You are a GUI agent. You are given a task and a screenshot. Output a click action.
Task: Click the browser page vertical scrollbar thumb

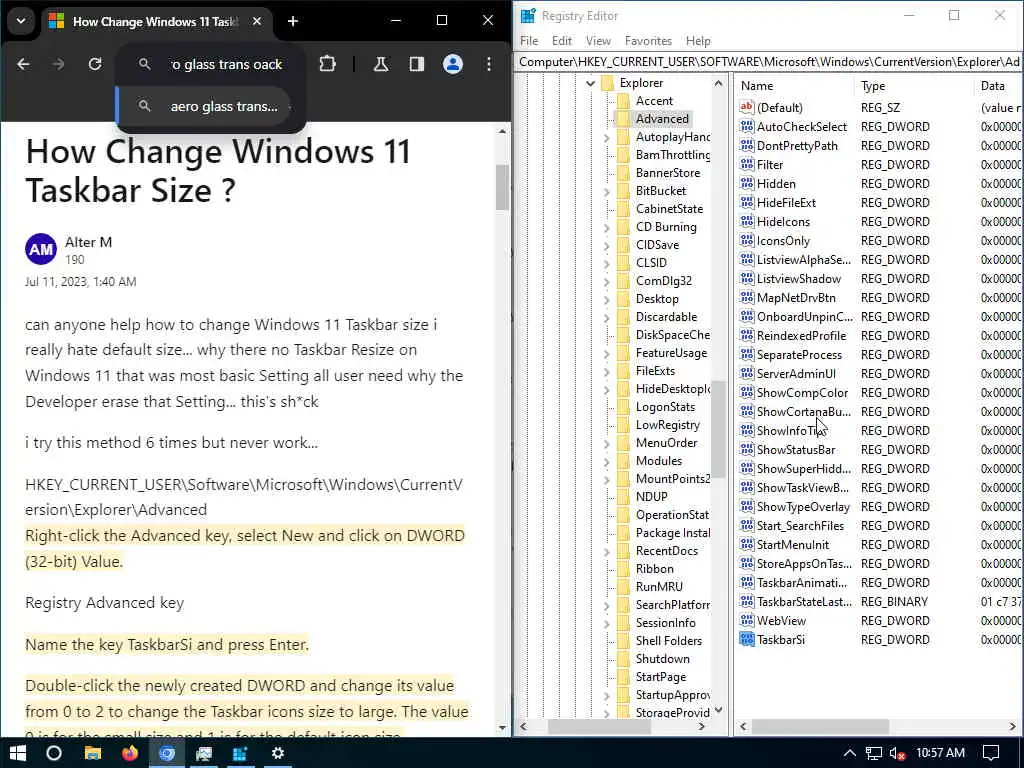[x=502, y=187]
